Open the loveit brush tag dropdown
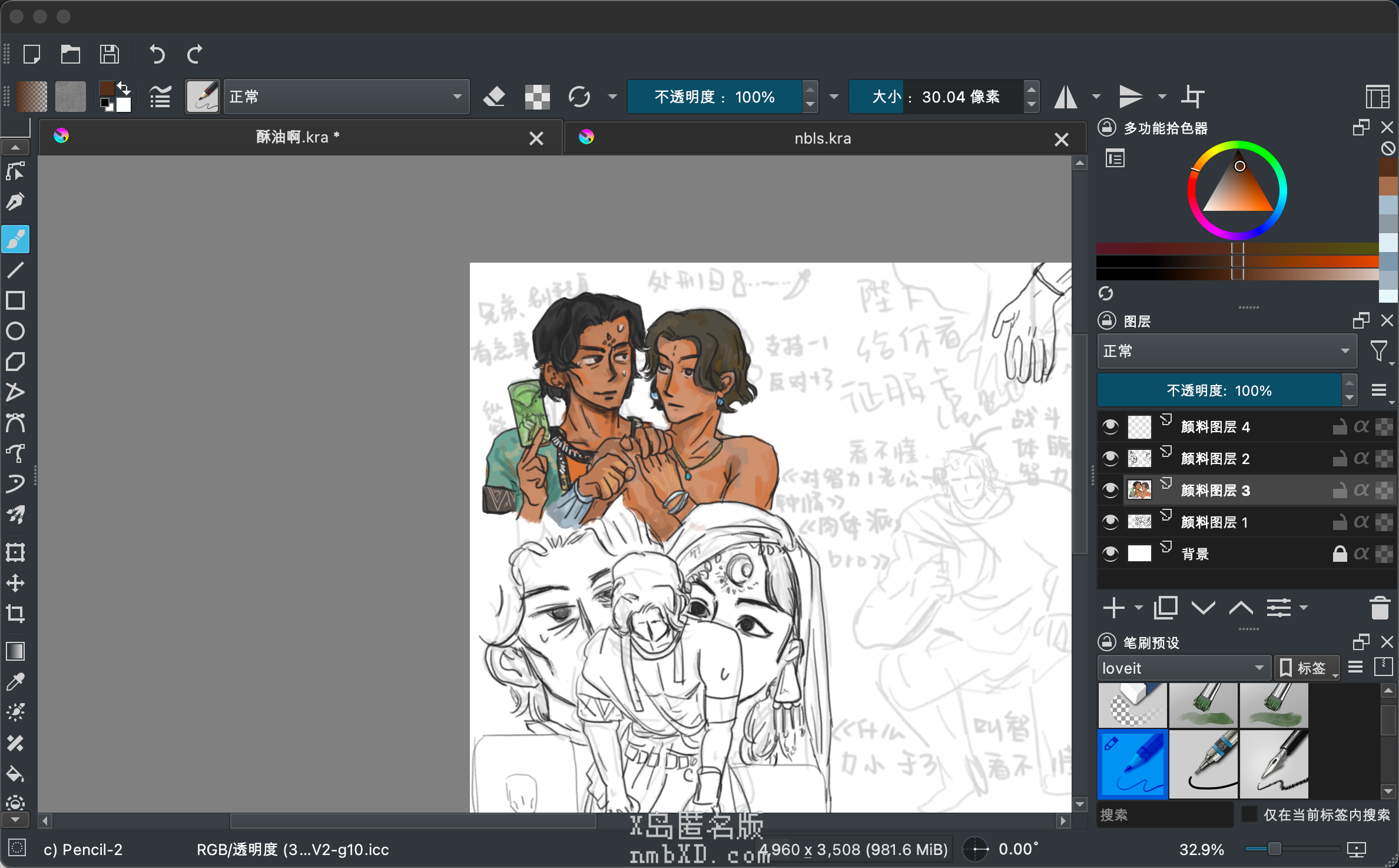The height and width of the screenshot is (868, 1399). pos(1183,668)
